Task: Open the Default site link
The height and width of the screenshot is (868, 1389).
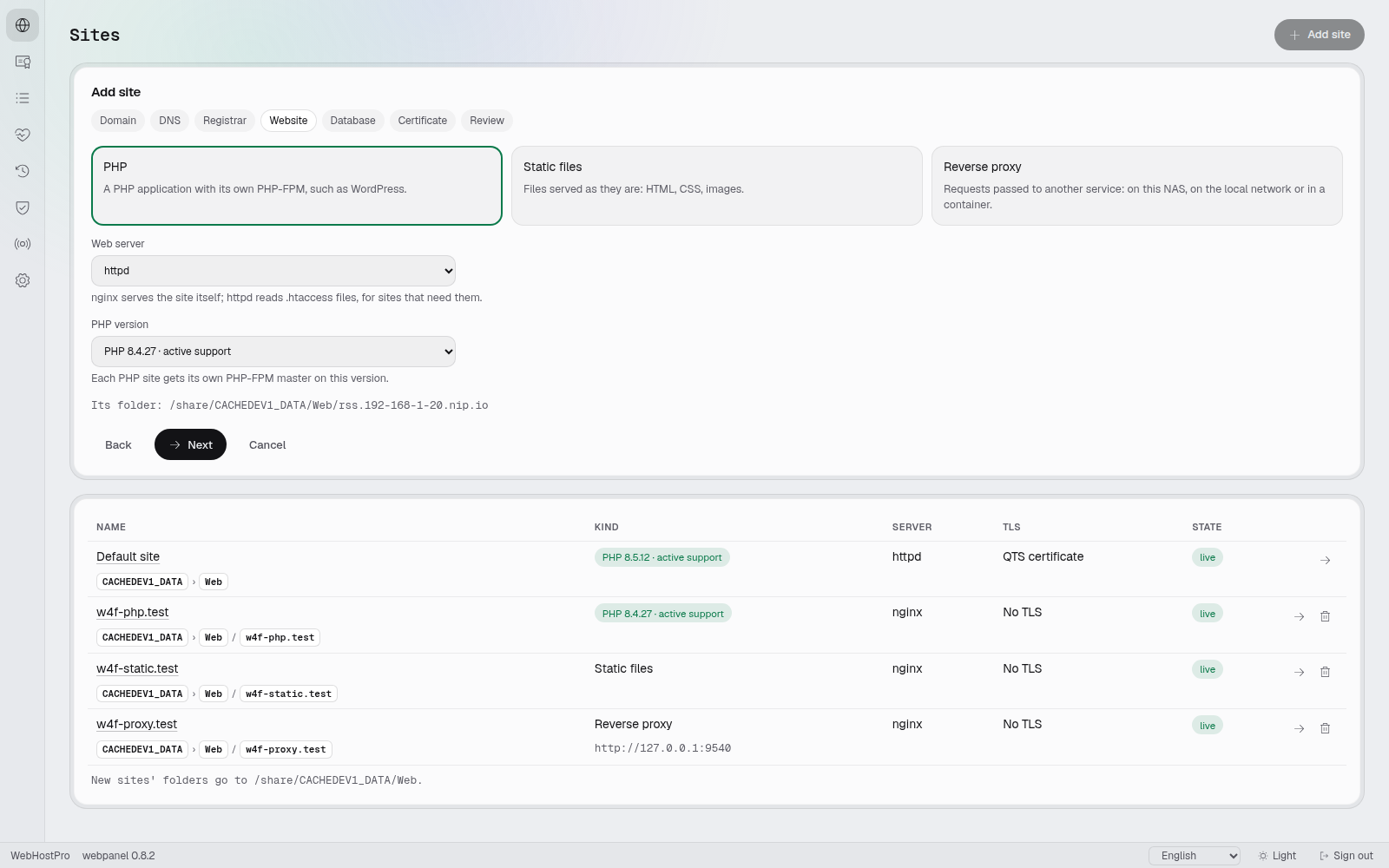Action: tap(128, 556)
